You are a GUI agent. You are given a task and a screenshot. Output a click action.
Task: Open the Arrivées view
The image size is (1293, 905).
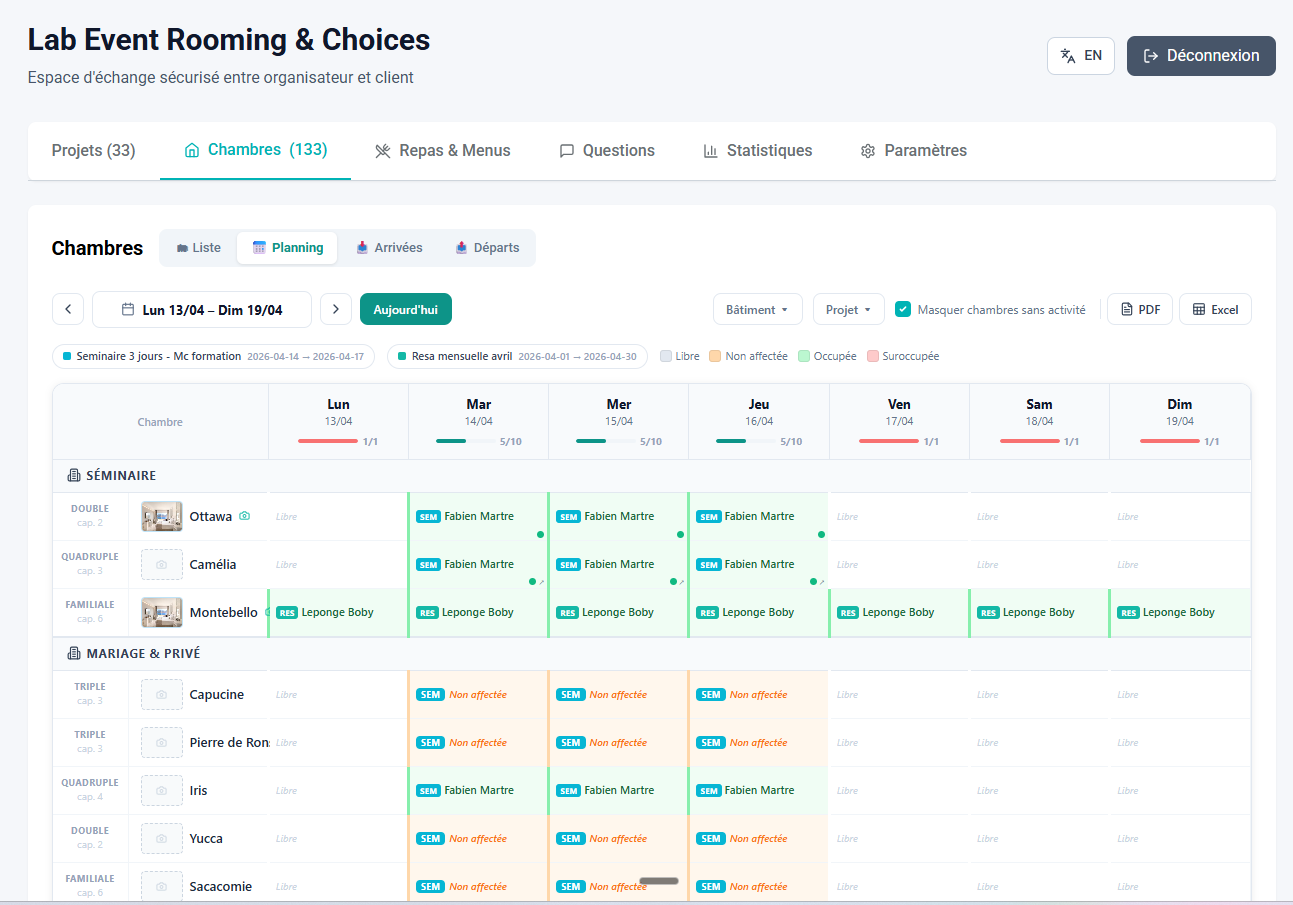pyautogui.click(x=388, y=247)
